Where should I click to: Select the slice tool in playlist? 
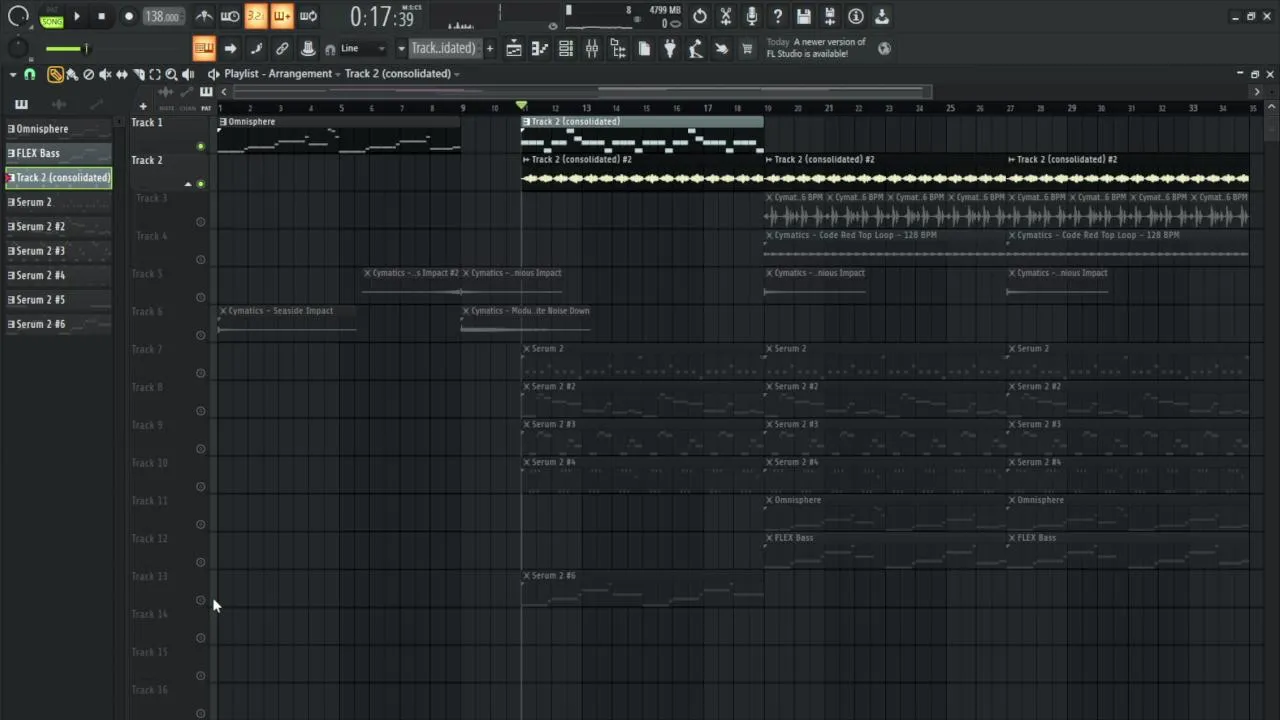(139, 74)
